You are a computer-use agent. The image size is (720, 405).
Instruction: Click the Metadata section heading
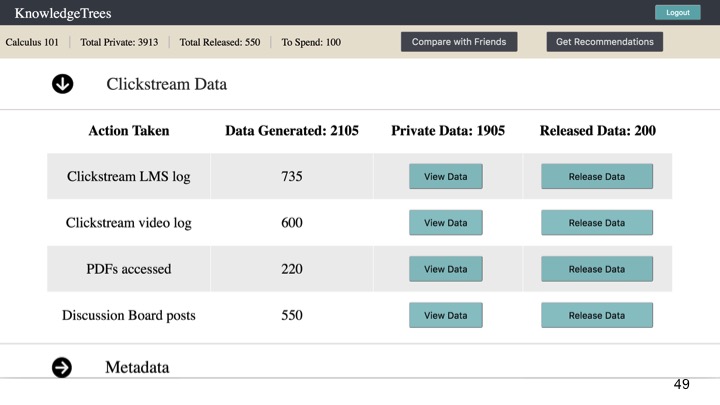pos(137,367)
